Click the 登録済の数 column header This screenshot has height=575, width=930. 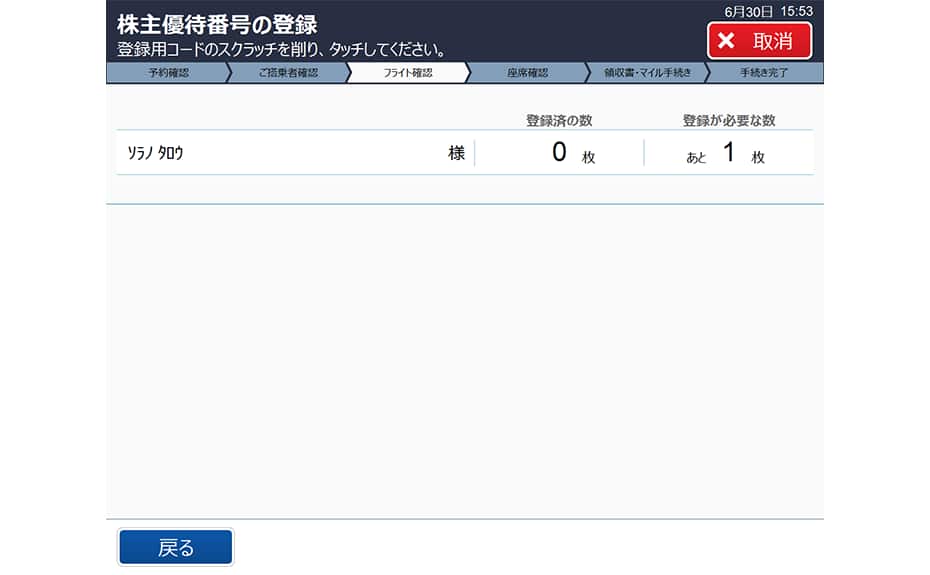[x=559, y=120]
